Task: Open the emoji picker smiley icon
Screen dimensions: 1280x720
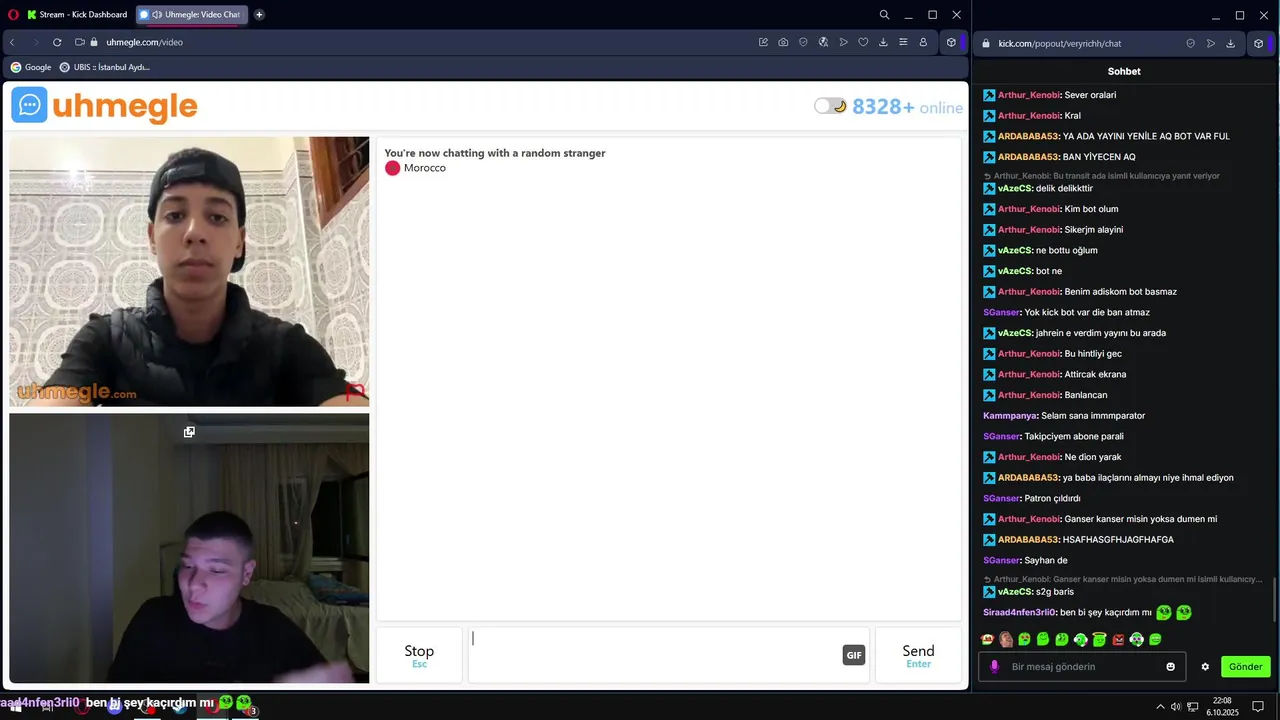Action: (x=1171, y=667)
